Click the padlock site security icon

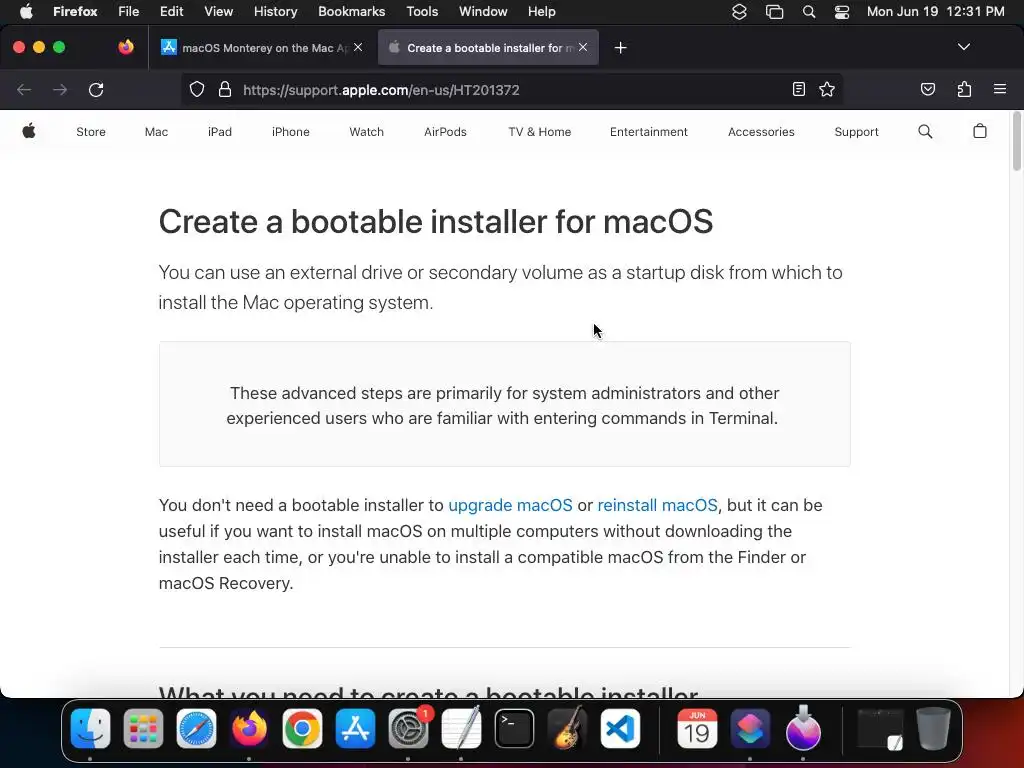click(225, 89)
